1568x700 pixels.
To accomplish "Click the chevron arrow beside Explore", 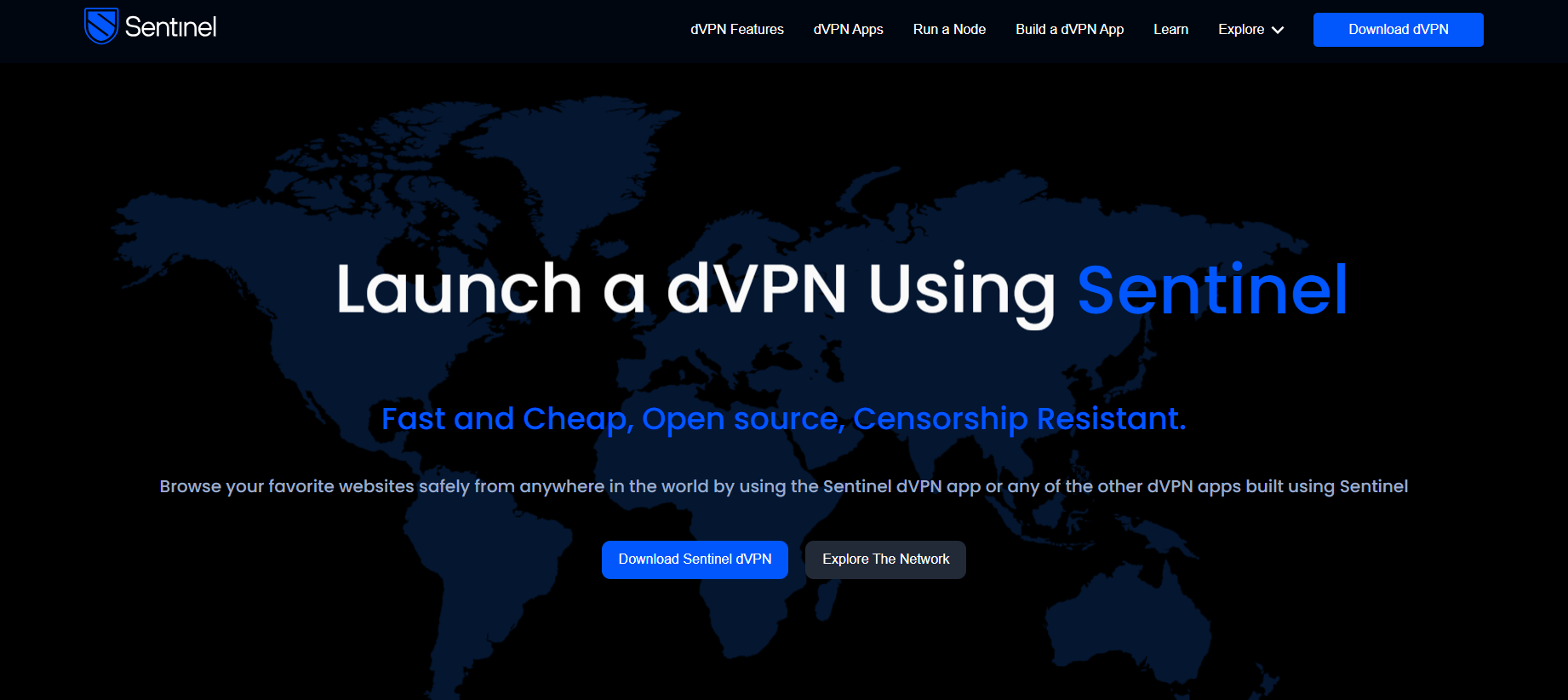I will (1278, 30).
